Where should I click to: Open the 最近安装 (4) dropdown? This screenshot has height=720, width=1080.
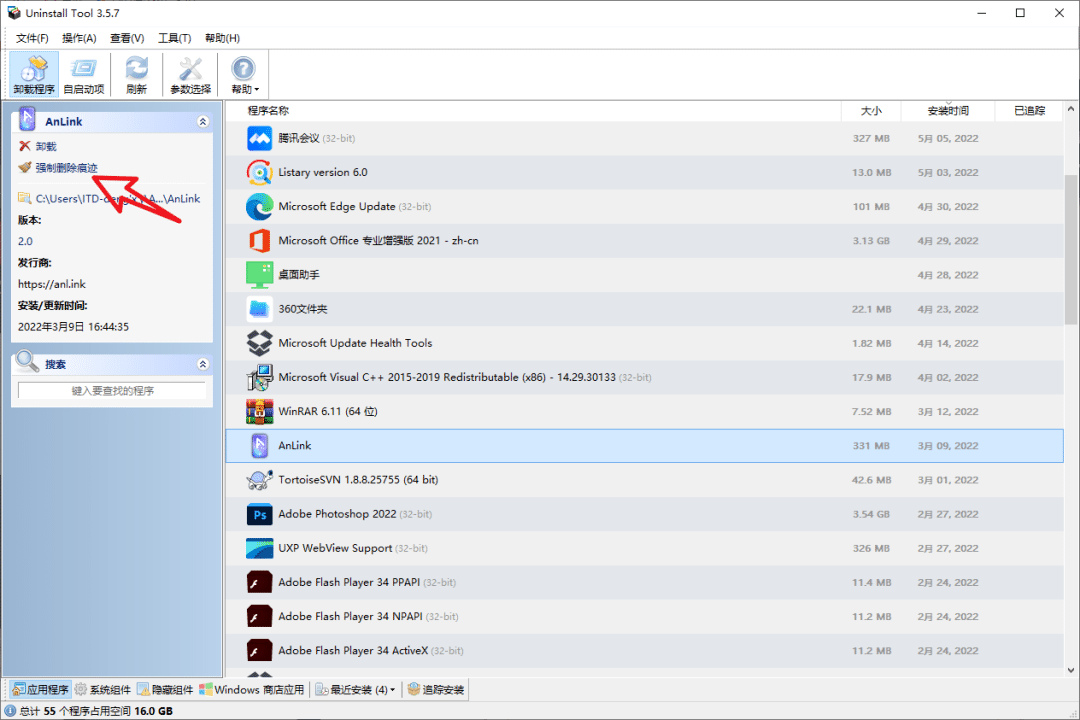coord(355,690)
